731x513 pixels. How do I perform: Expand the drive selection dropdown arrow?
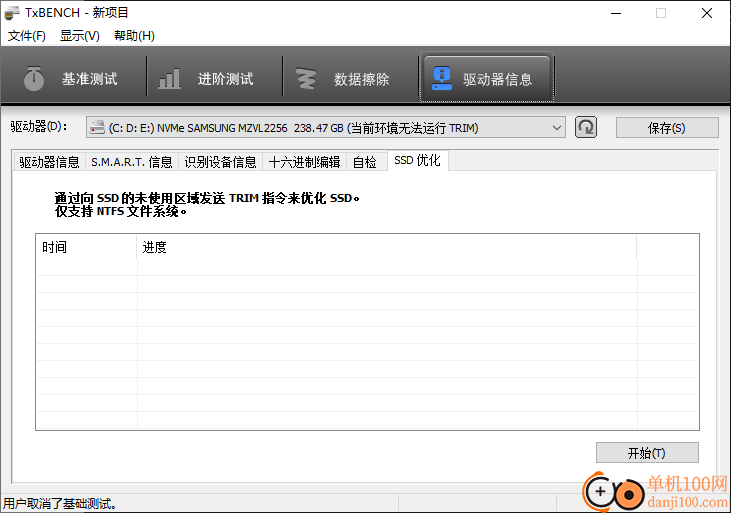click(556, 127)
